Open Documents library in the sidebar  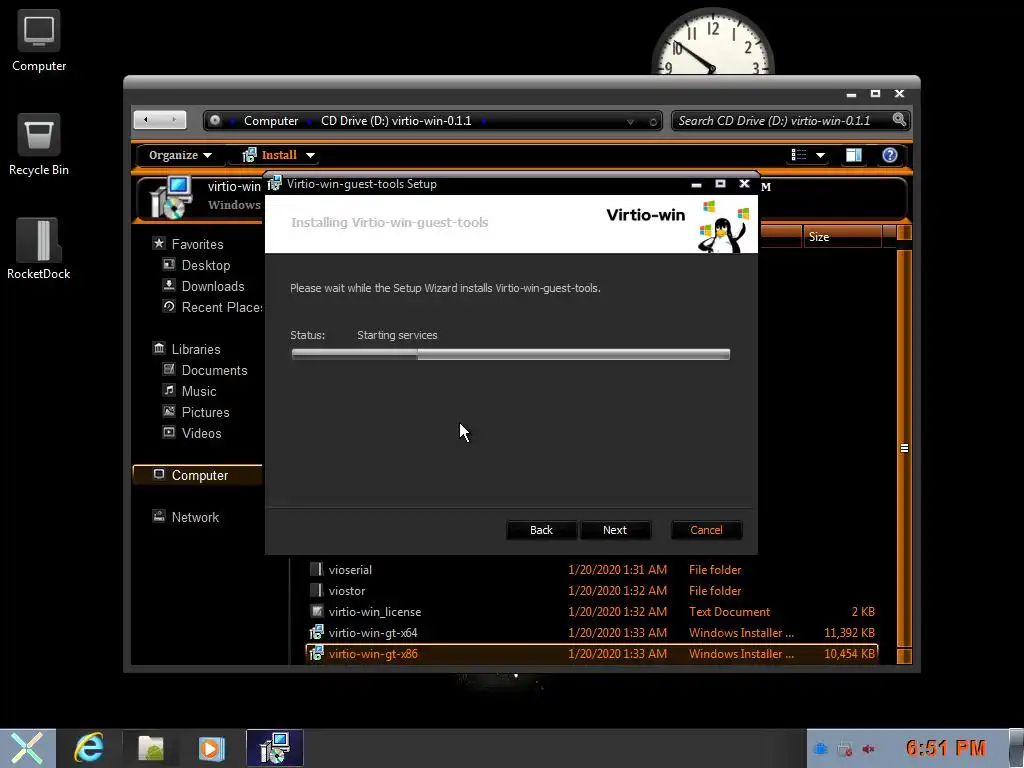(x=214, y=370)
